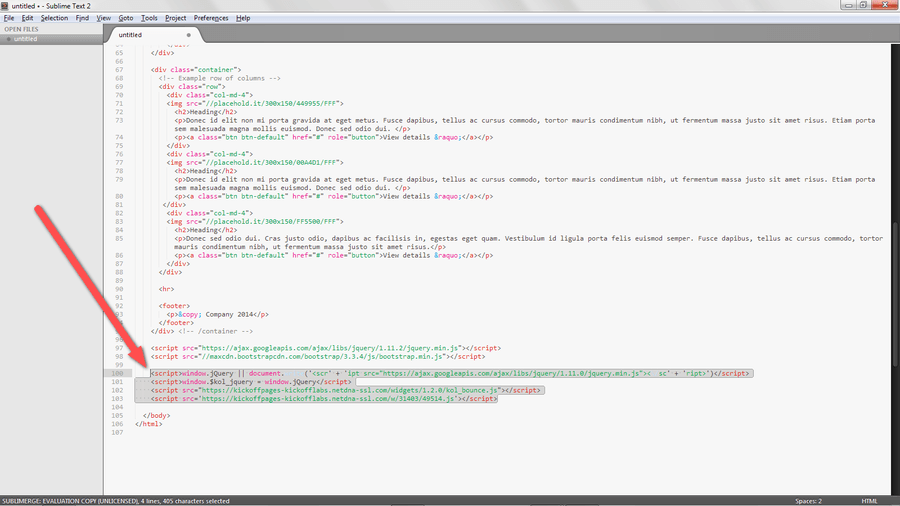Open the Goto menu

coord(126,18)
